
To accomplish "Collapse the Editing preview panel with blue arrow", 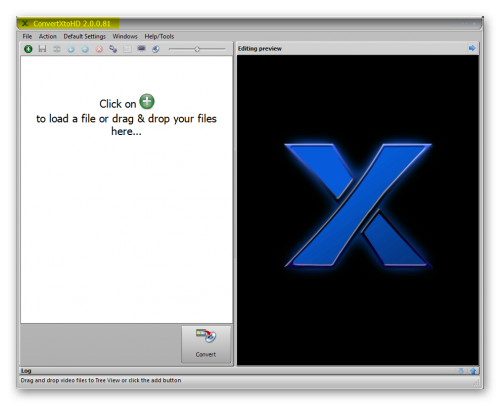I will pyautogui.click(x=472, y=48).
